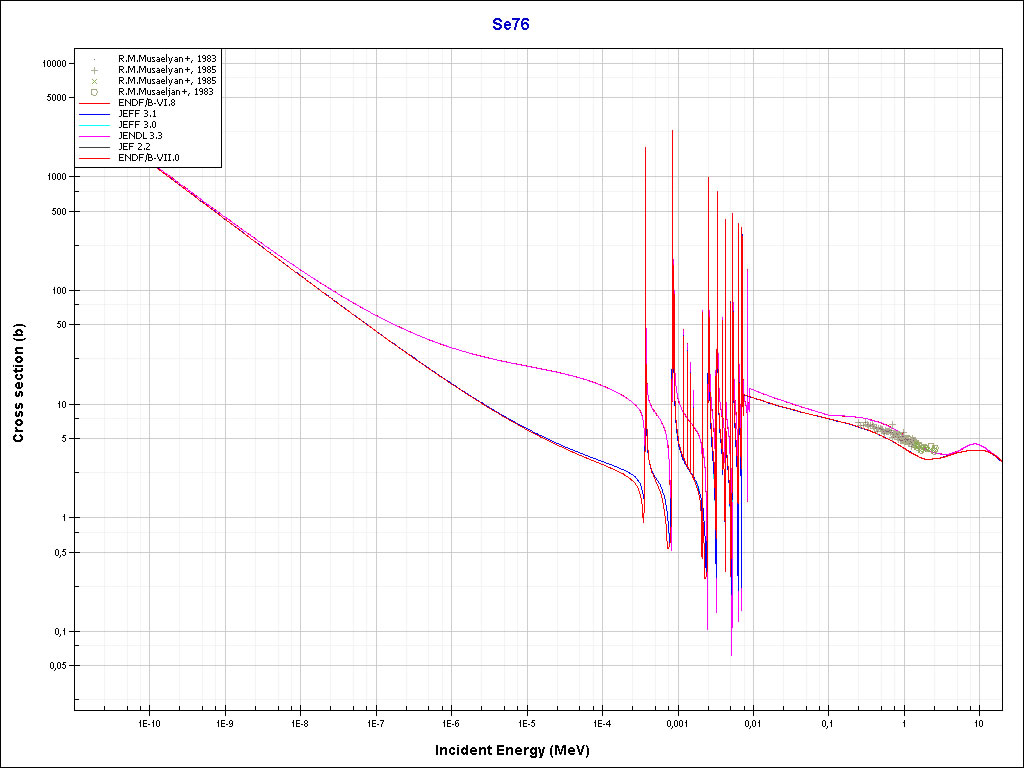Click the Se76 chart title
Viewport: 1024px width, 768px height.
coord(511,25)
